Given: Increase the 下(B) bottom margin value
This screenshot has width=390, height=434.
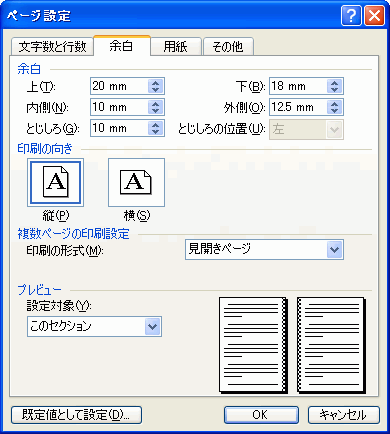Looking at the screenshot, I should [335, 83].
